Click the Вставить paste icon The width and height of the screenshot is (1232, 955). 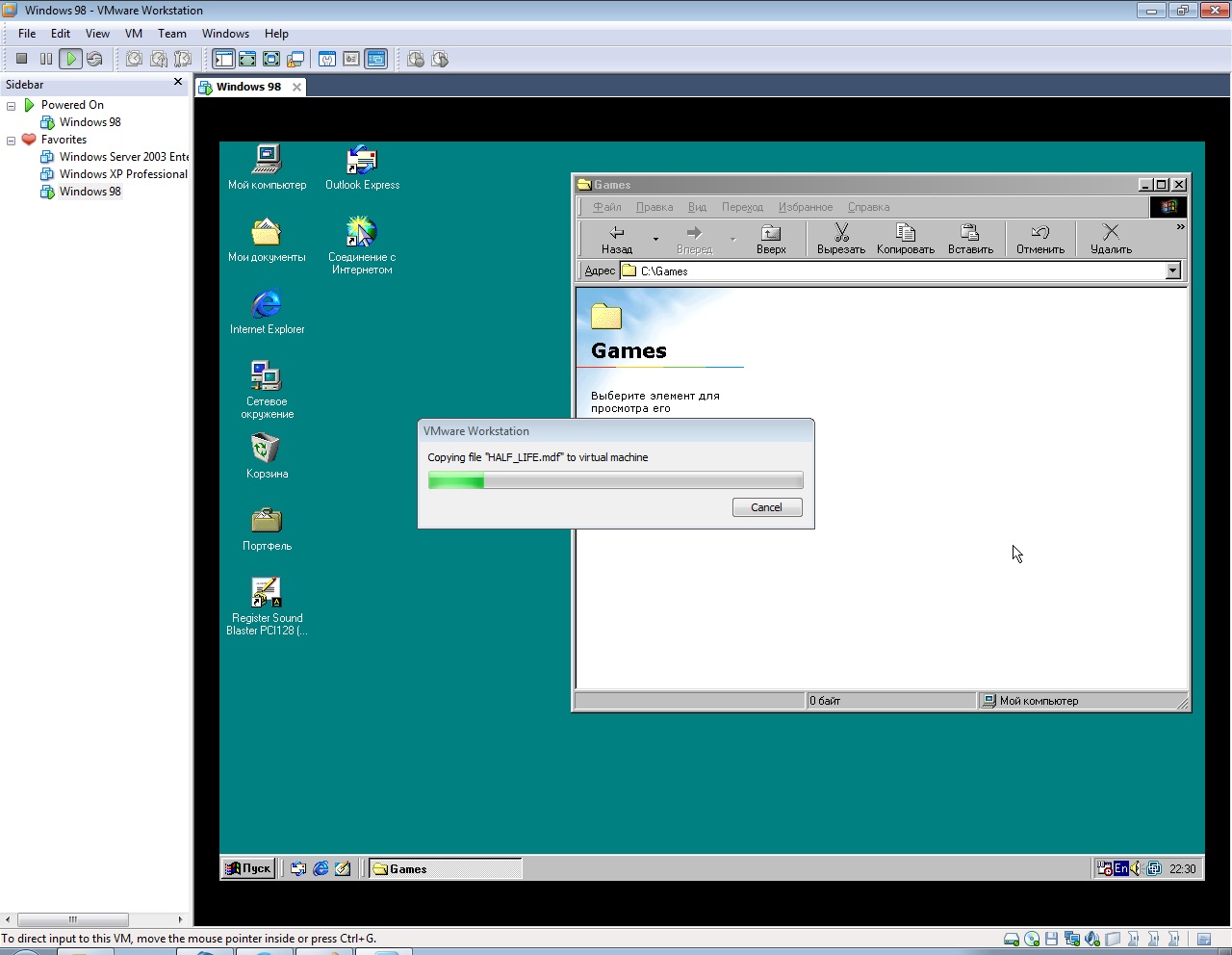click(970, 232)
